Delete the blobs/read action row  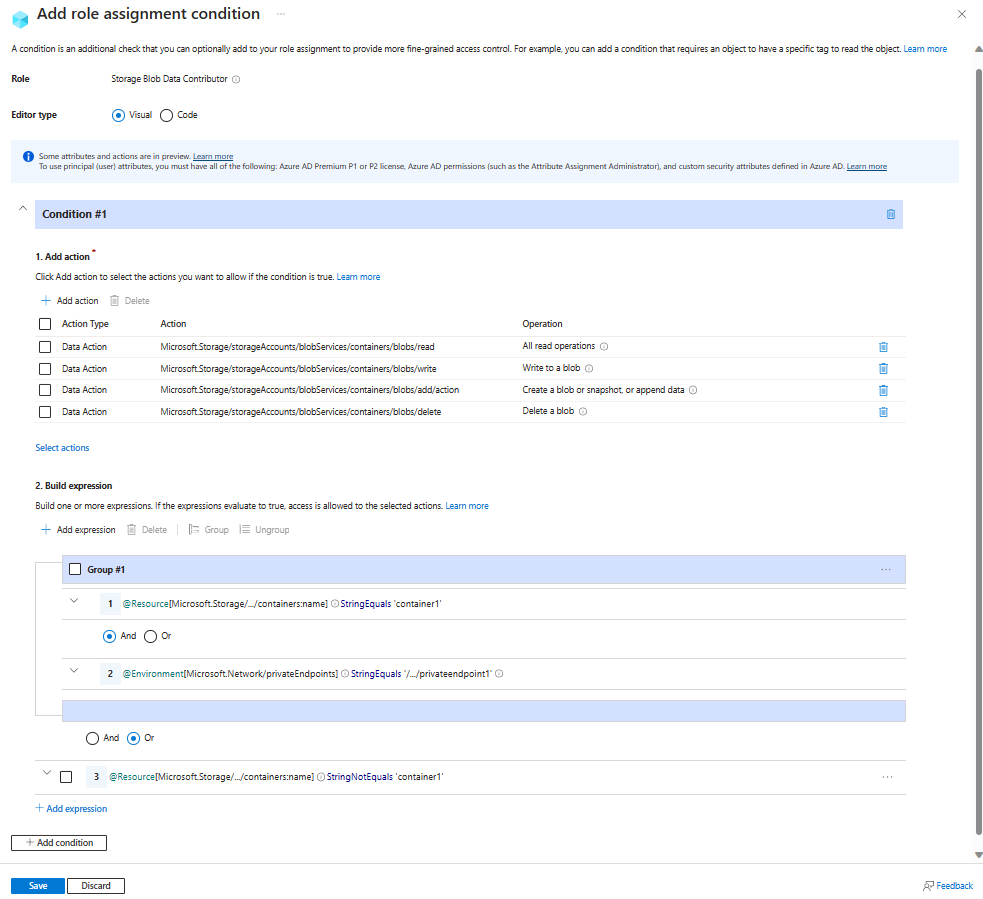882,346
